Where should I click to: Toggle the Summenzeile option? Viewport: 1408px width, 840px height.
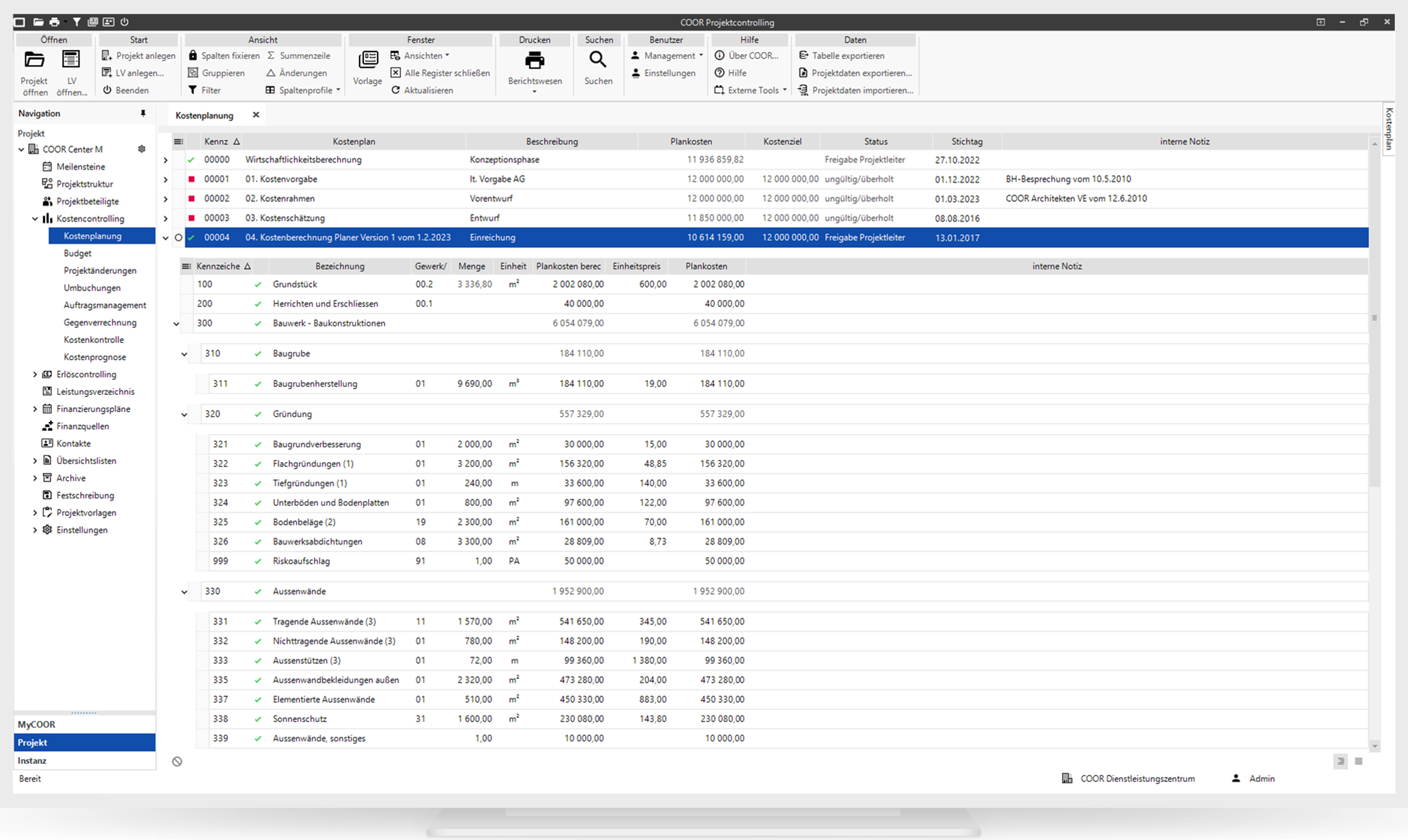(298, 55)
